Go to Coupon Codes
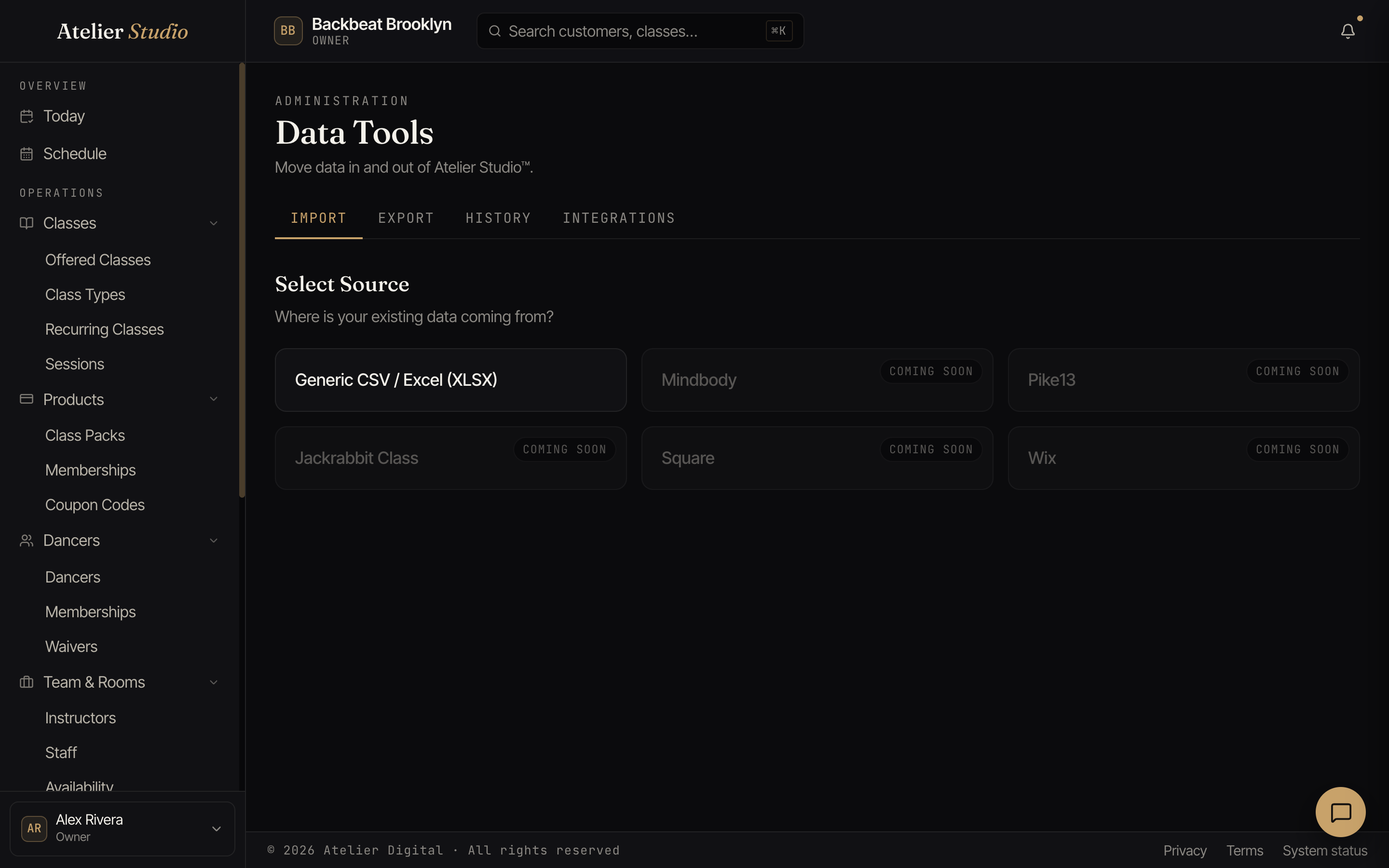 (95, 504)
